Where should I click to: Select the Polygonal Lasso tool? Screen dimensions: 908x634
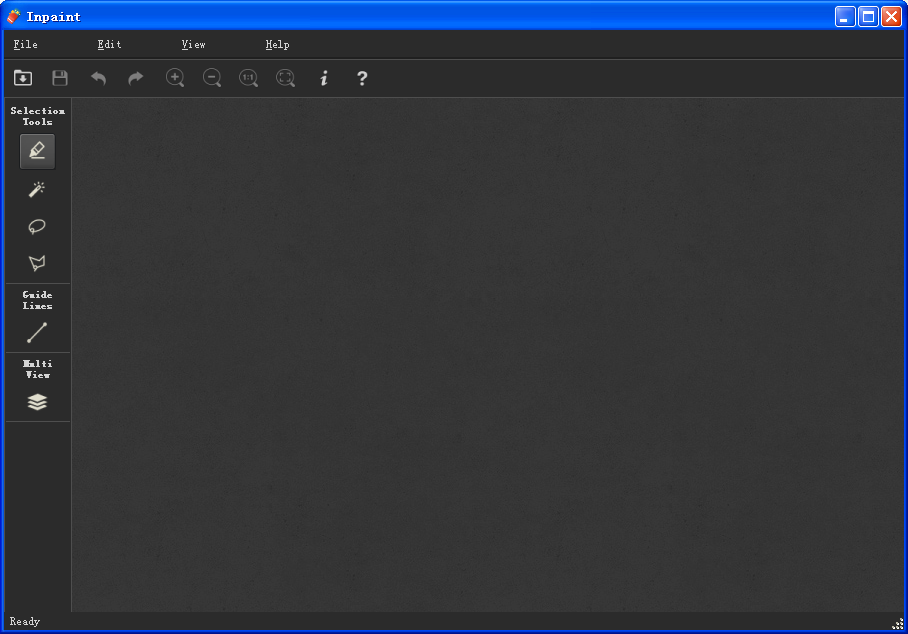pos(37,263)
